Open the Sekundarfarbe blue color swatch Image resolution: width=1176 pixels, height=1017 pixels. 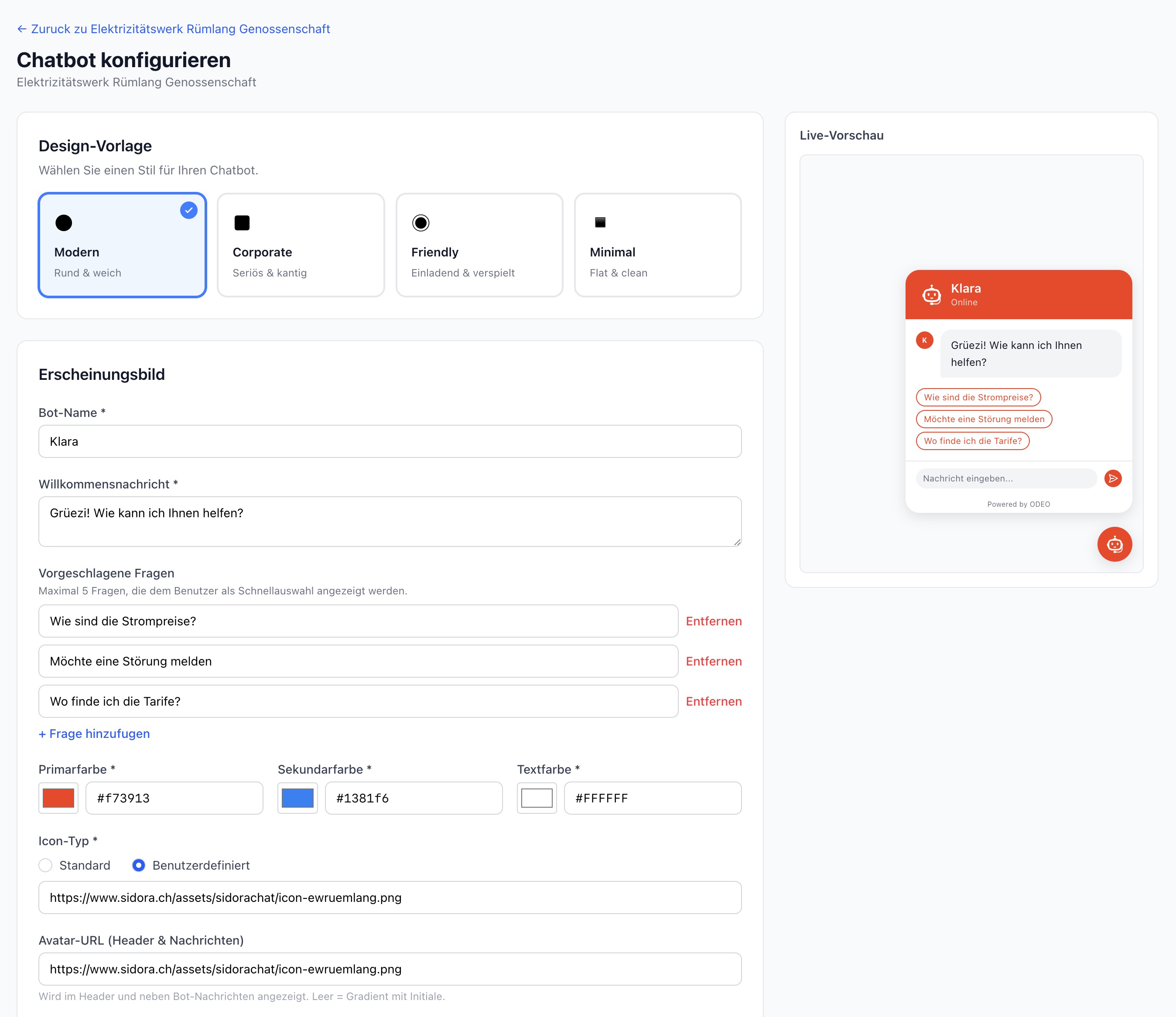297,798
